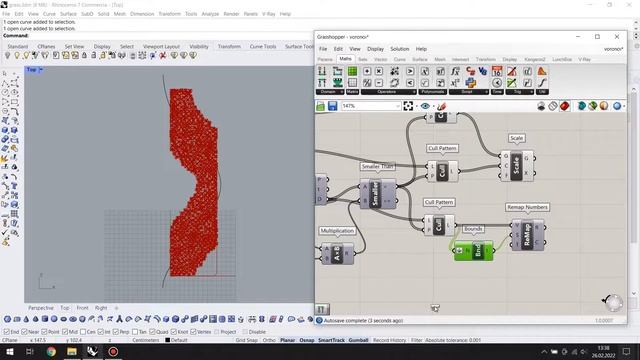Pick the Division operator icon in Maths tab
The width and height of the screenshot is (640, 360).
[x=367, y=82]
